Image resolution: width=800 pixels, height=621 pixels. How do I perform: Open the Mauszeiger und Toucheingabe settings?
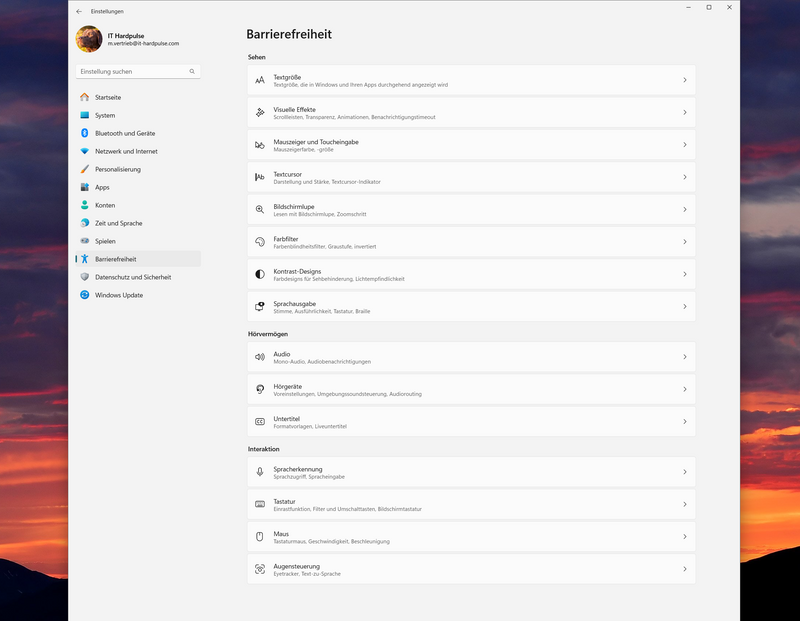pyautogui.click(x=470, y=145)
